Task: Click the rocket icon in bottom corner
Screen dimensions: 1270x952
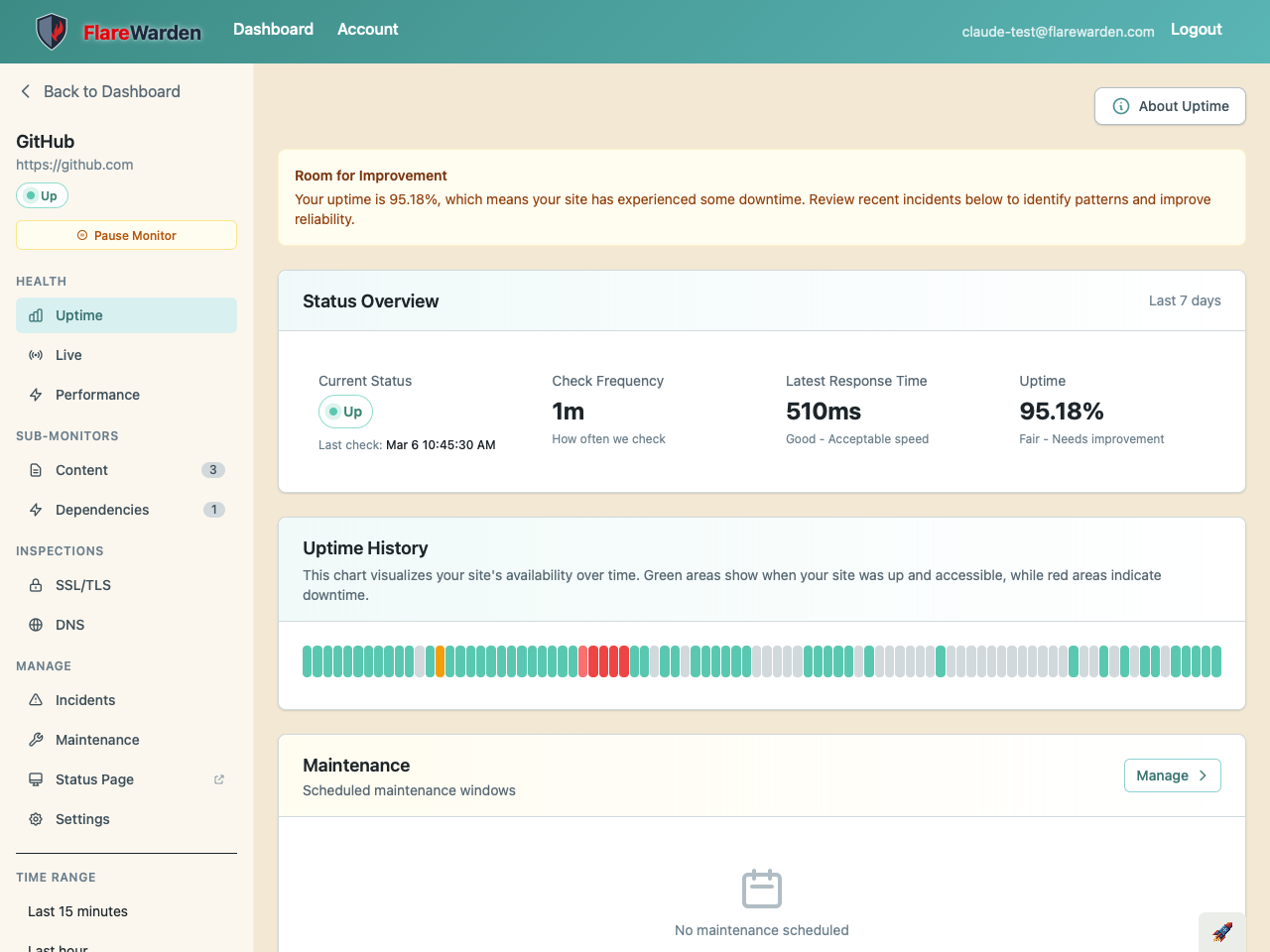Action: pos(1222,932)
